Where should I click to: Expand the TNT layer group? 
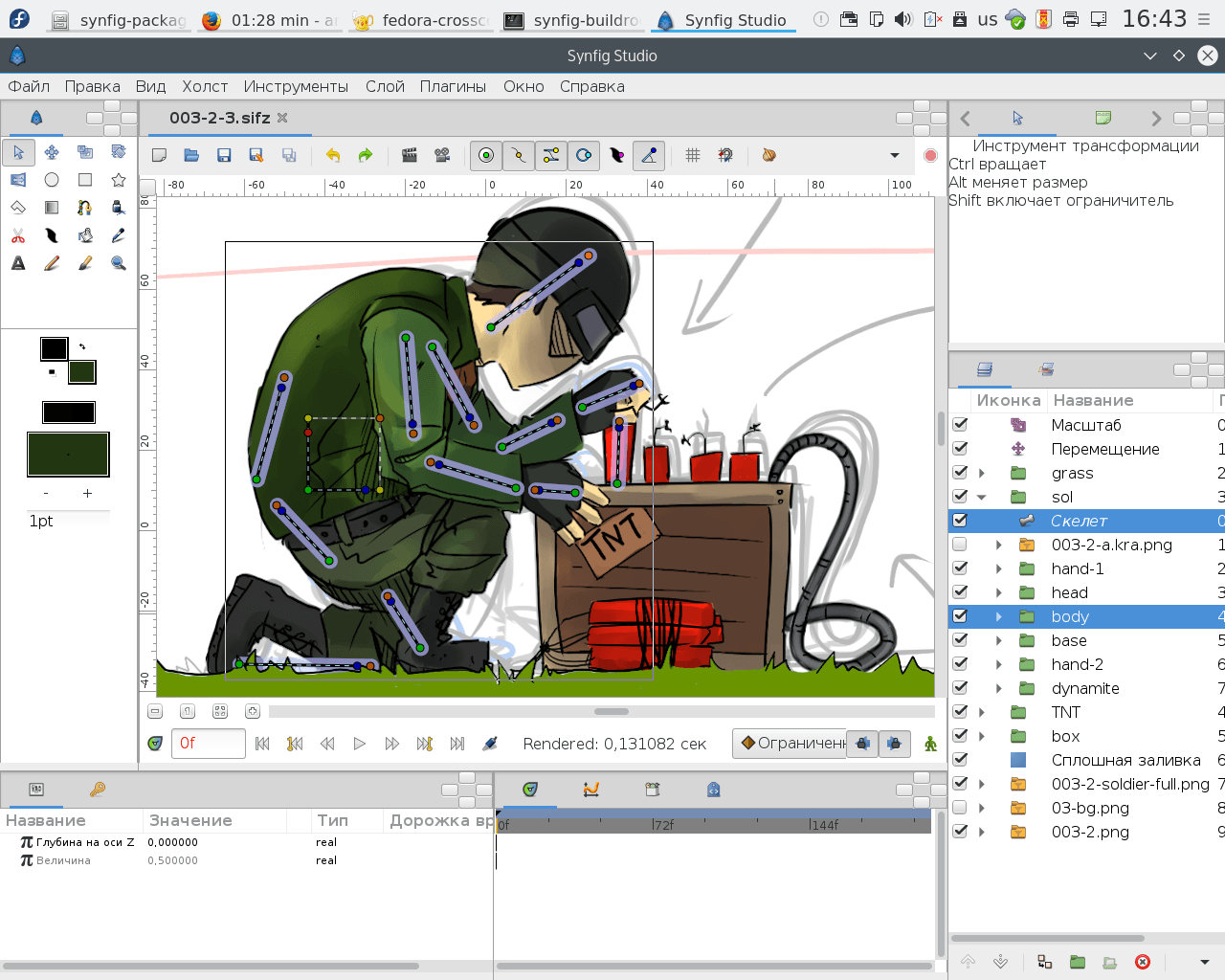(982, 712)
